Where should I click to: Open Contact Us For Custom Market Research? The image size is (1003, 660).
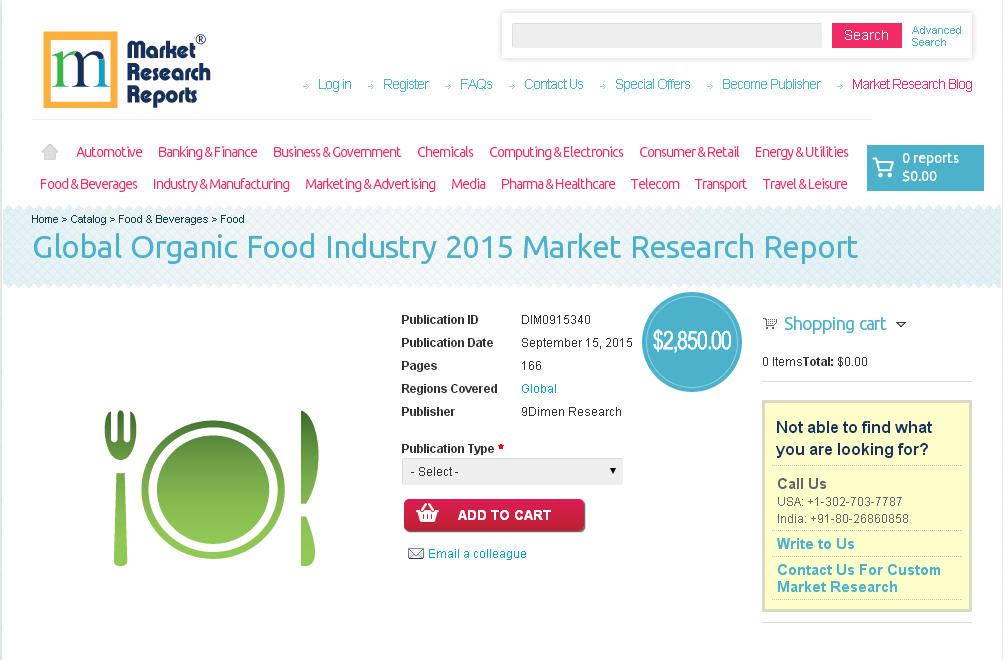tap(859, 578)
